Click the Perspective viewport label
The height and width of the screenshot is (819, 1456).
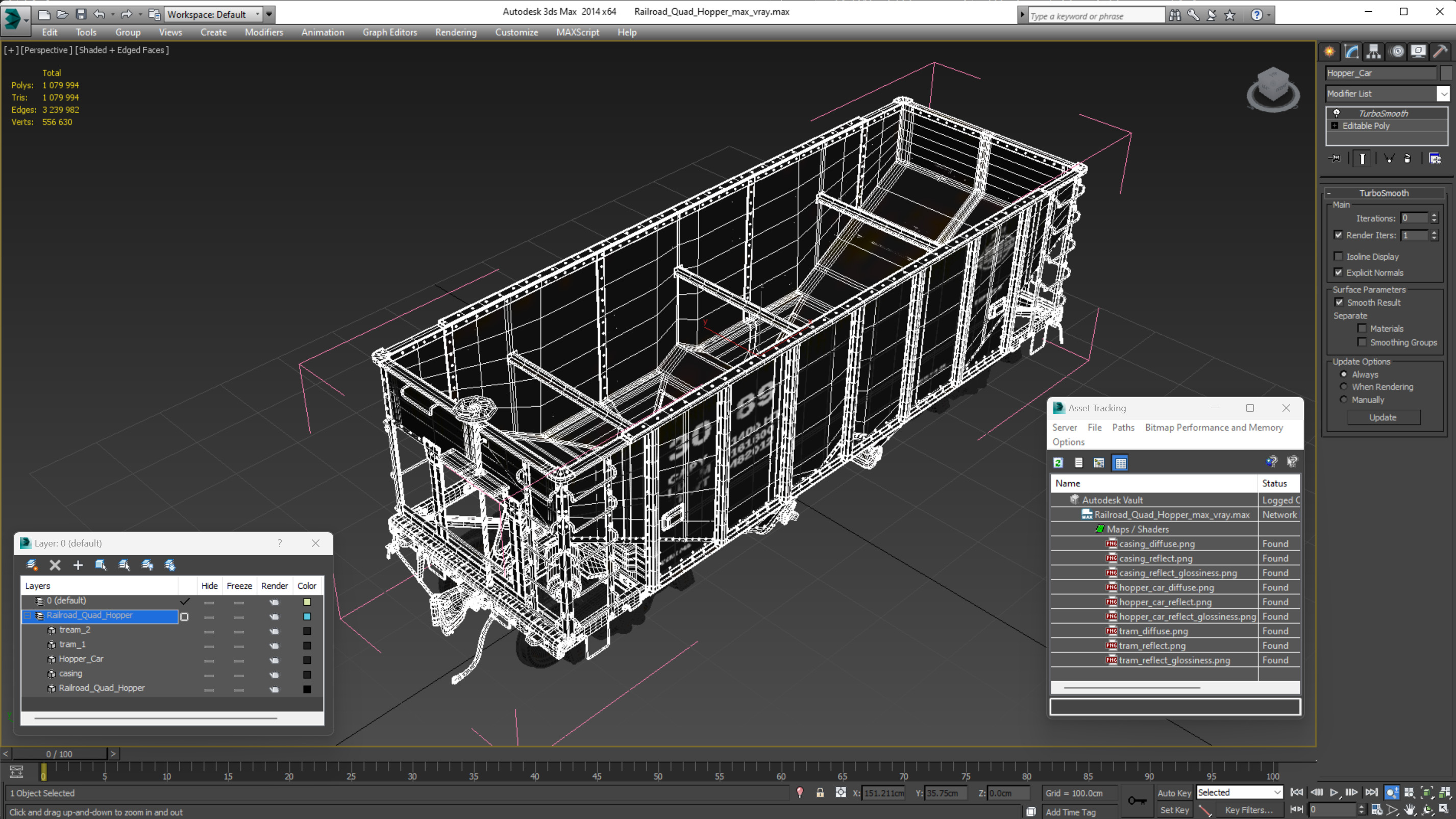tap(46, 49)
